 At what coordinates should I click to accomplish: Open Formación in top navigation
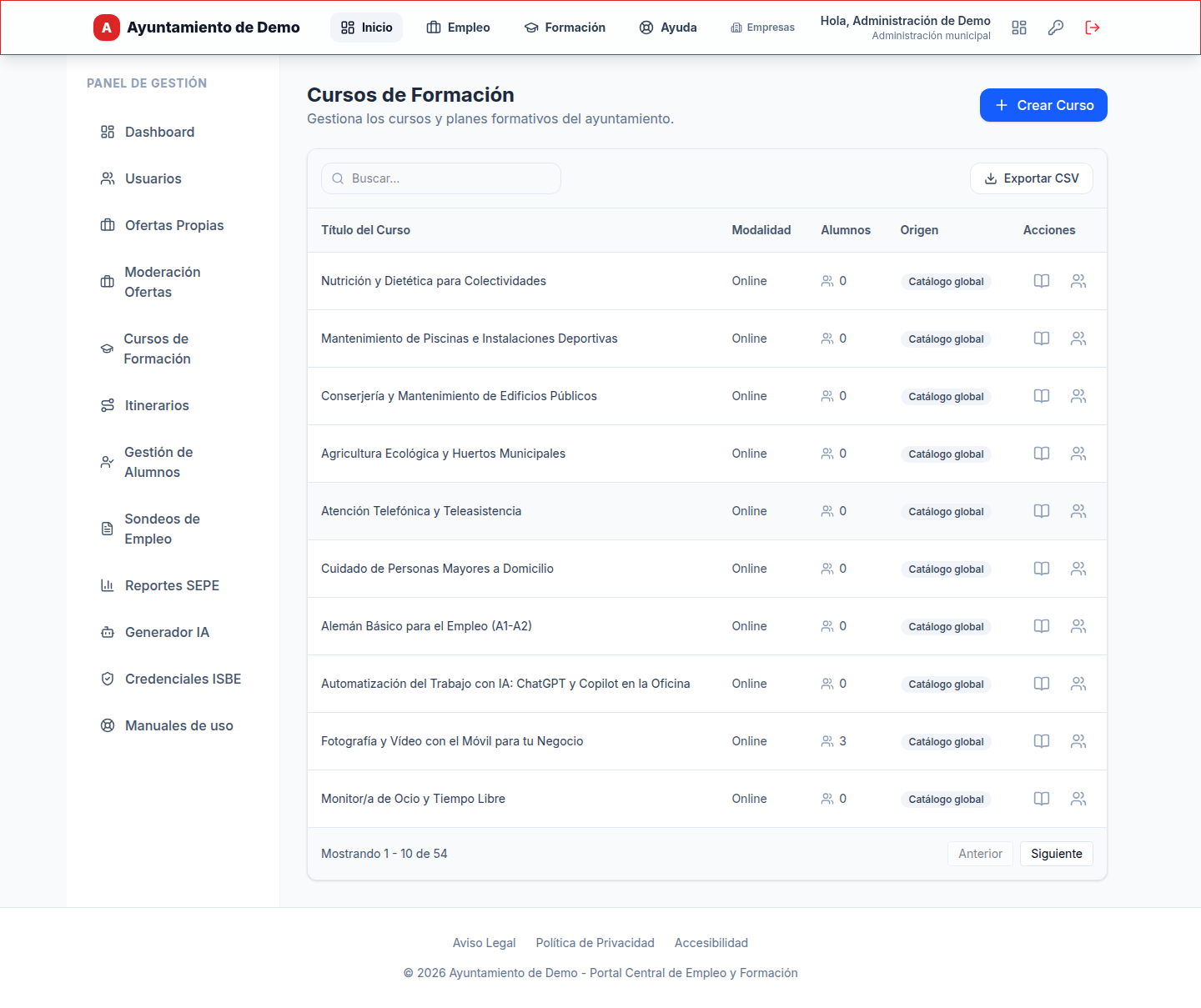tap(565, 28)
